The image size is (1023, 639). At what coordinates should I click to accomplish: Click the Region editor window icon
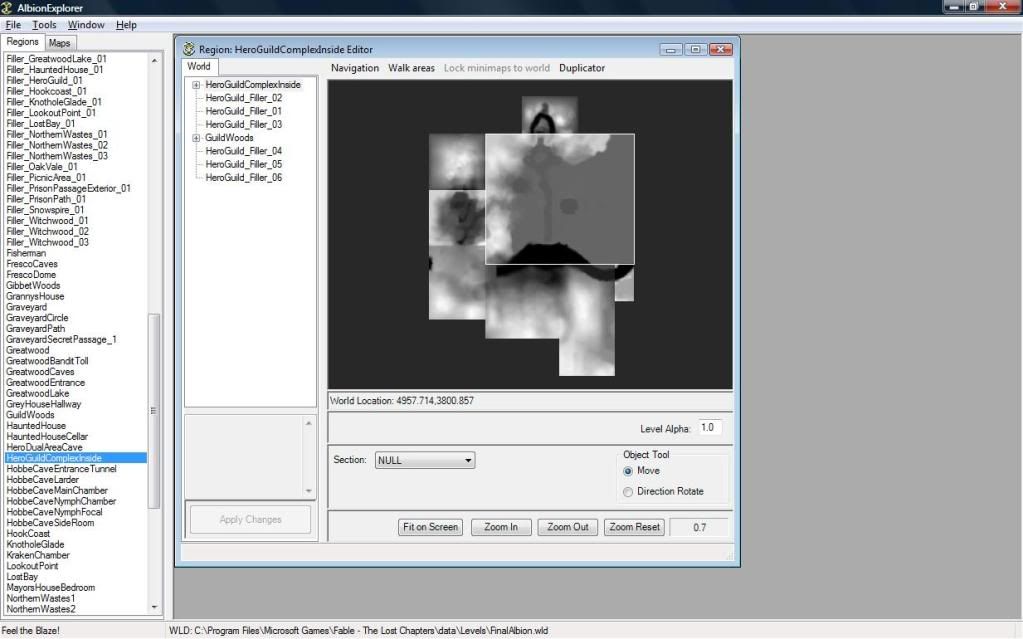pyautogui.click(x=189, y=49)
